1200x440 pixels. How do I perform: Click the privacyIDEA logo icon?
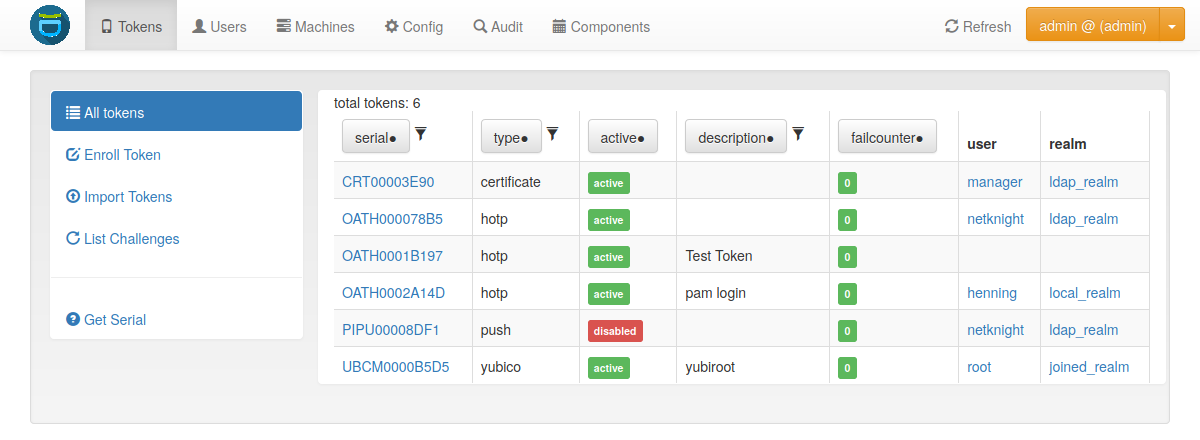tap(50, 26)
